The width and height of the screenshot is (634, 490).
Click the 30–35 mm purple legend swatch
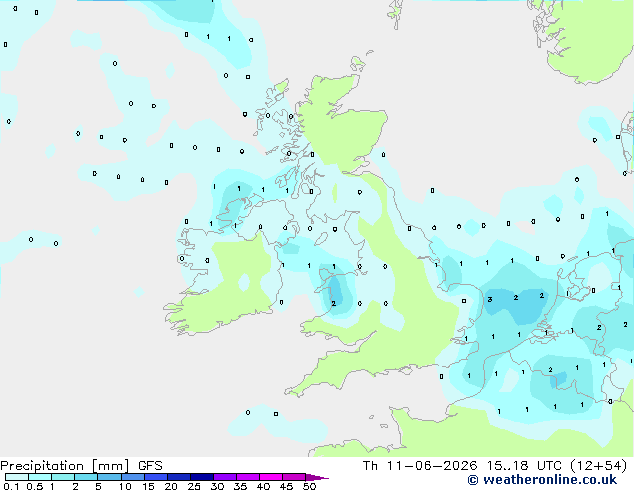click(x=225, y=477)
